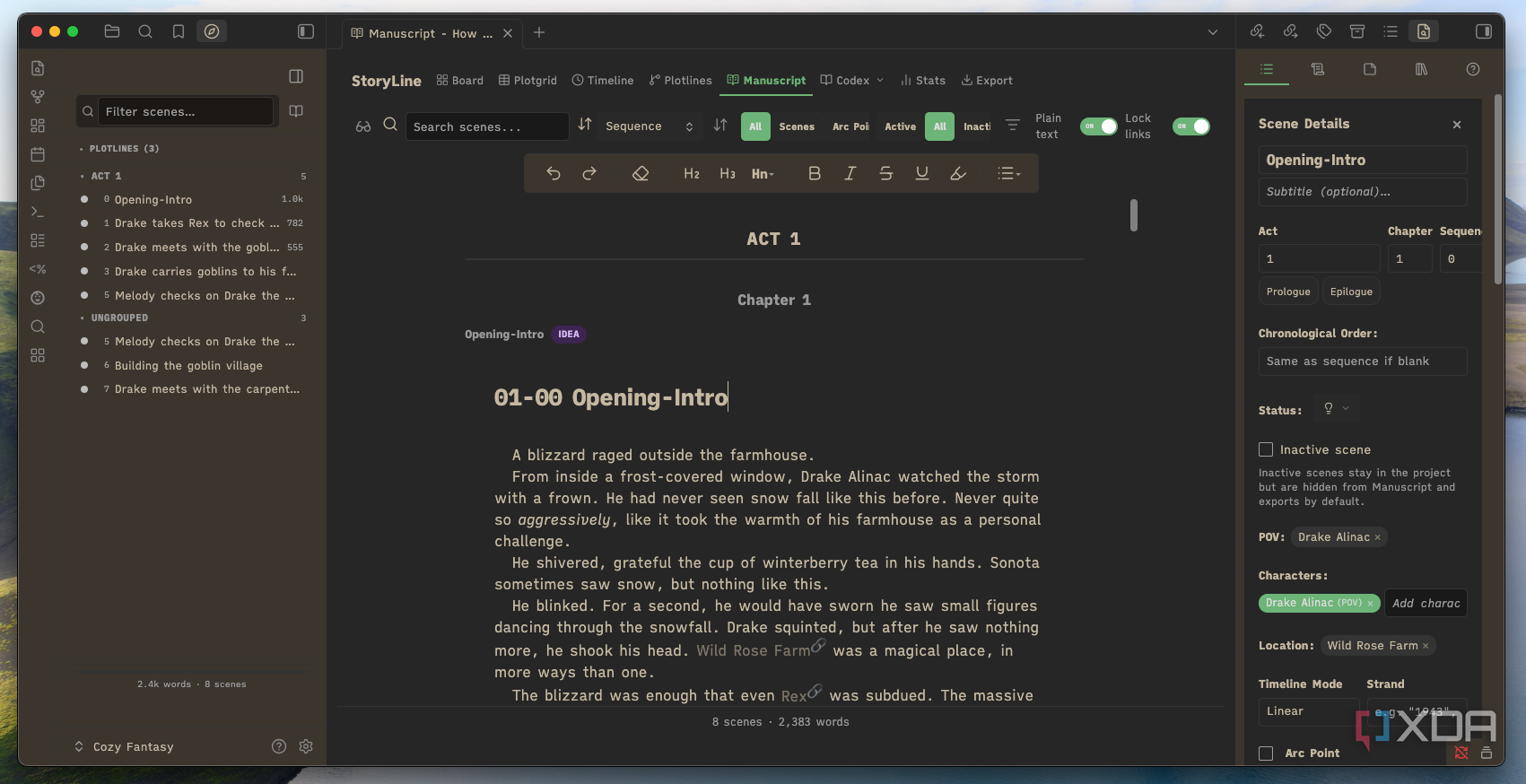Viewport: 1526px width, 784px height.
Task: Apply underline formatting
Action: [922, 174]
